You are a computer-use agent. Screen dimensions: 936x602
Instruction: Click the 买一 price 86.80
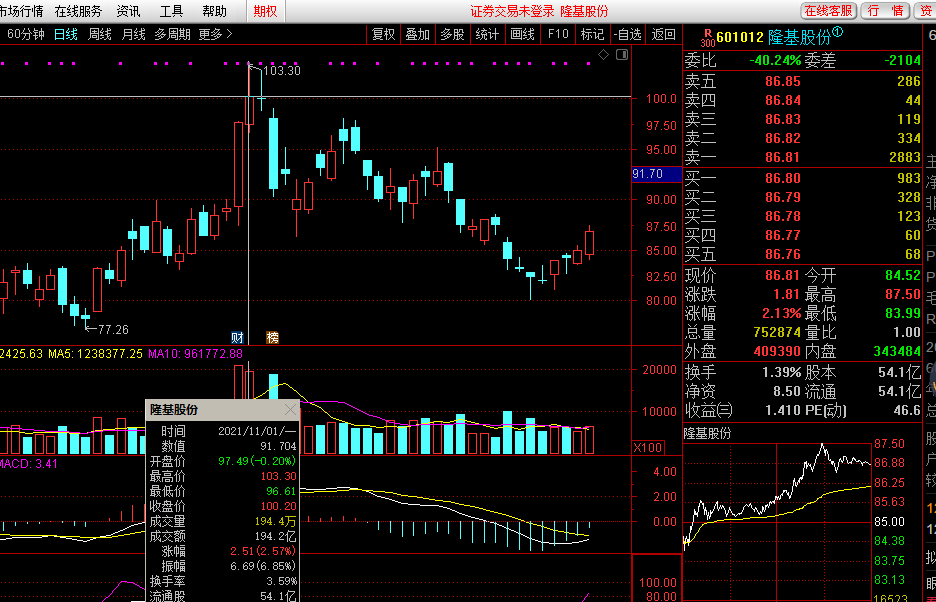point(783,178)
